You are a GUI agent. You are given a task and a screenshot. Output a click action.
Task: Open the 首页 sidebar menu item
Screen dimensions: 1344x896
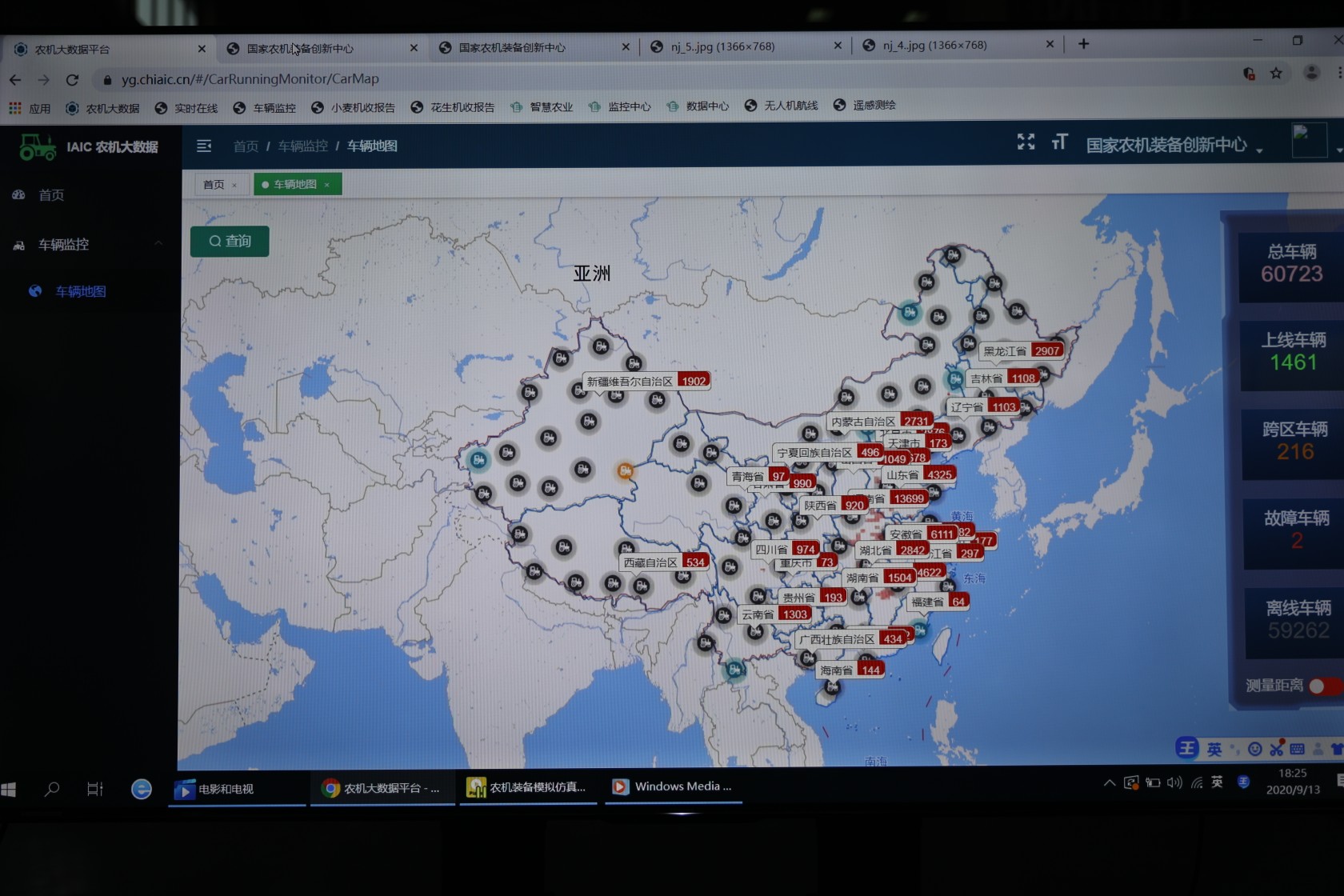(x=51, y=194)
